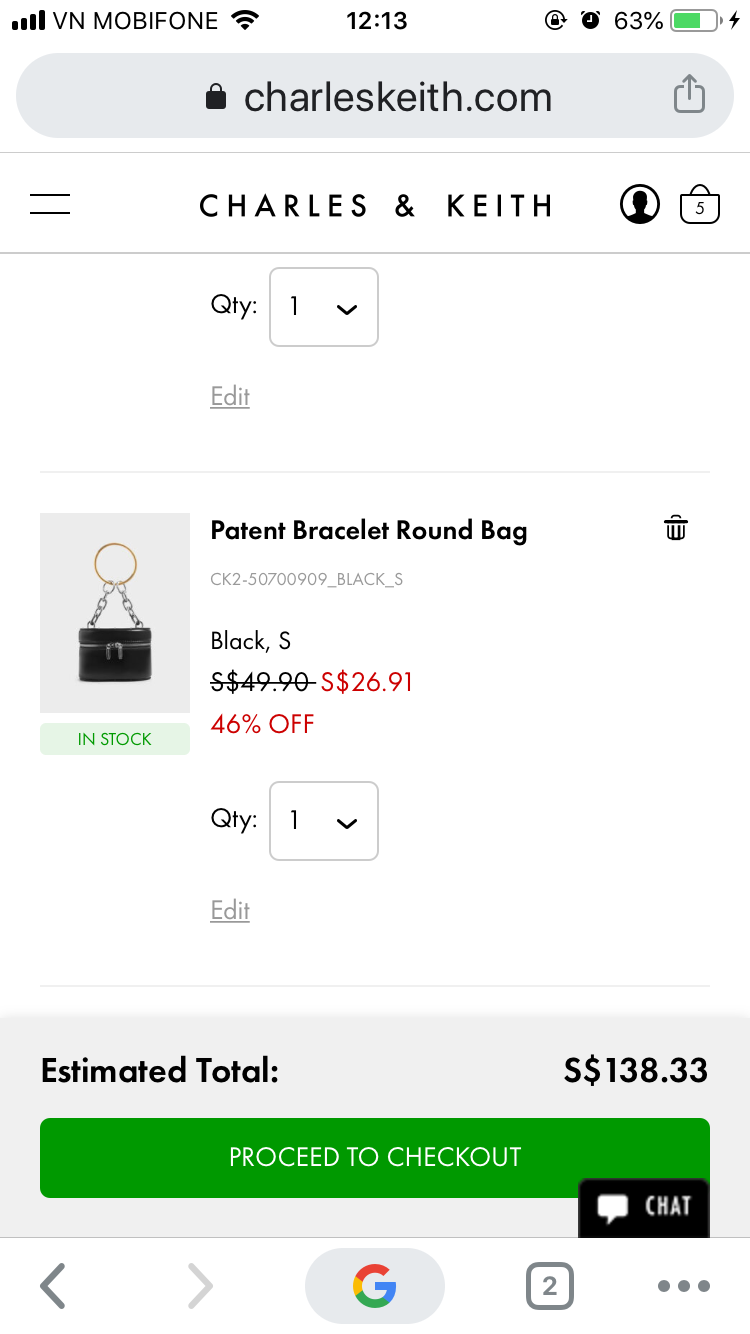Tap the Patent Bracelet Round Bag product title
Viewport: 750px width, 1334px height.
[x=368, y=530]
